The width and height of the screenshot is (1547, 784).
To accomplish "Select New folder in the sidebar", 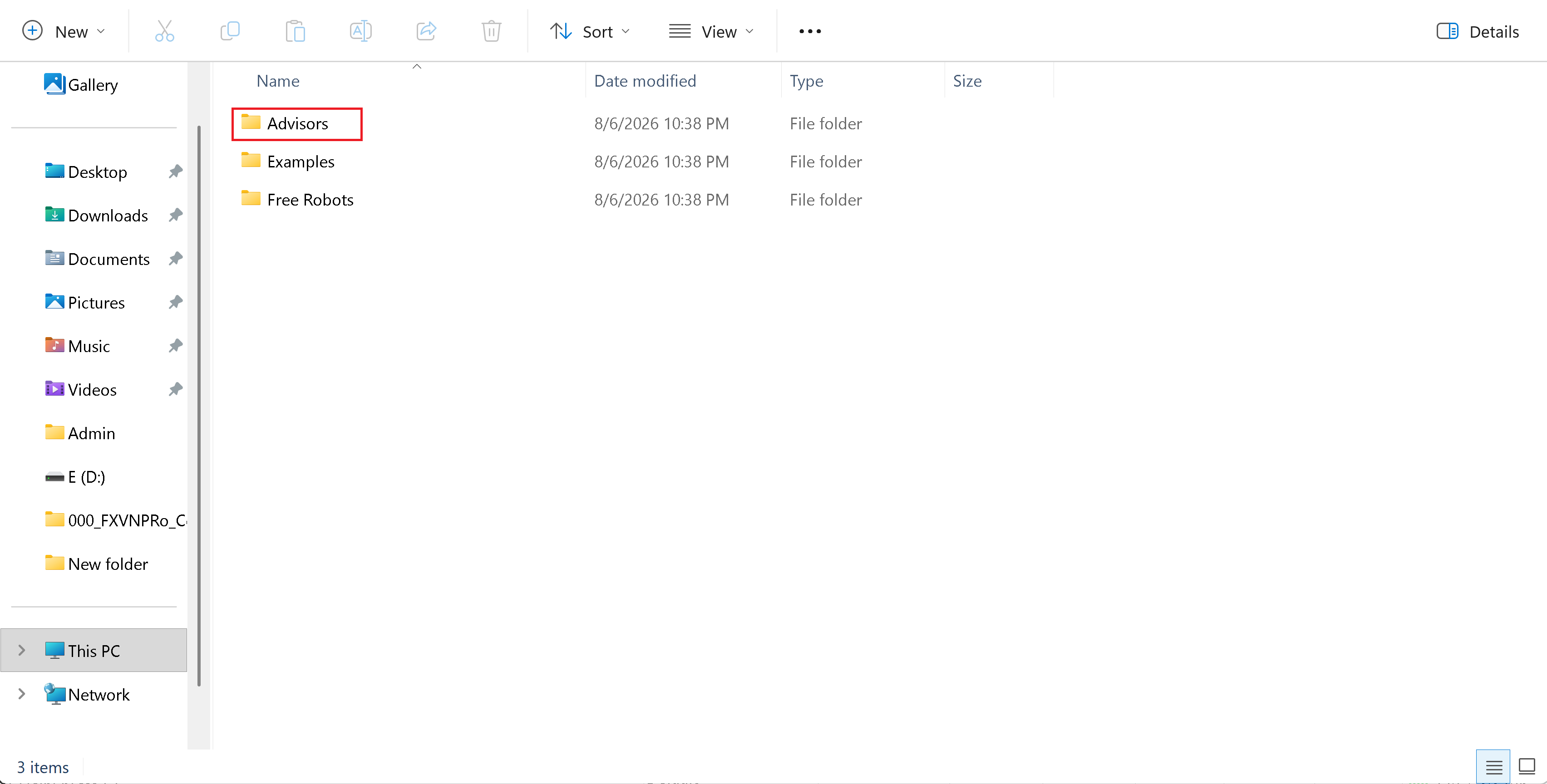I will coord(96,563).
